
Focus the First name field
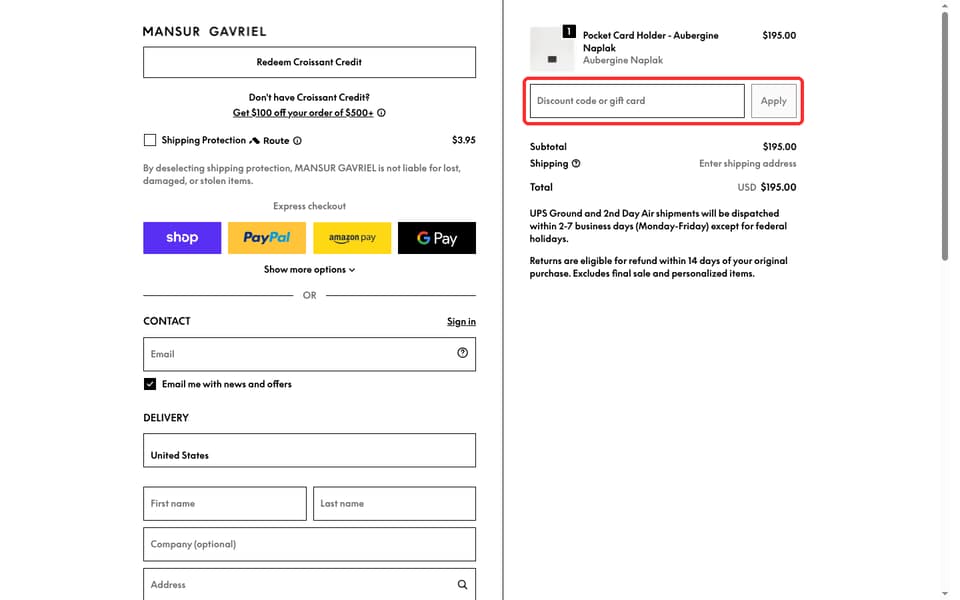tap(225, 503)
